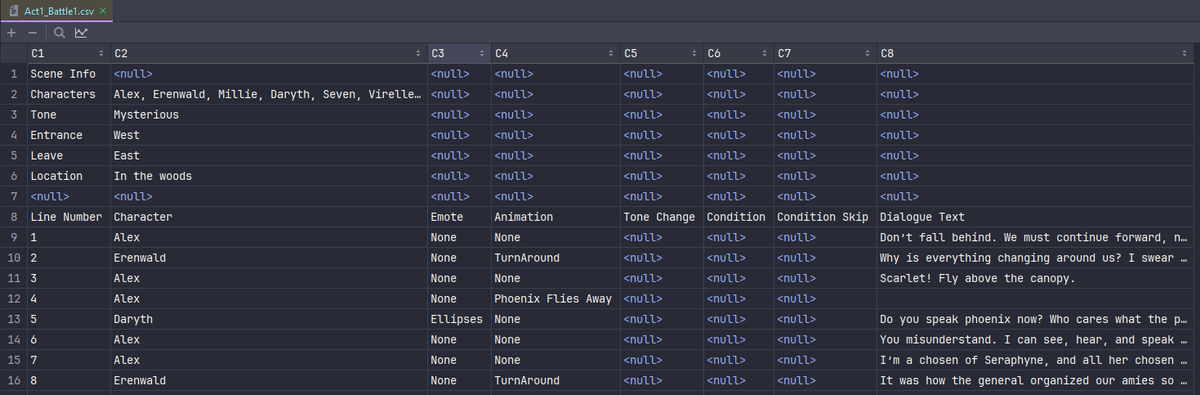Click cell listing Alex, Erenwald, Millie

(x=268, y=94)
